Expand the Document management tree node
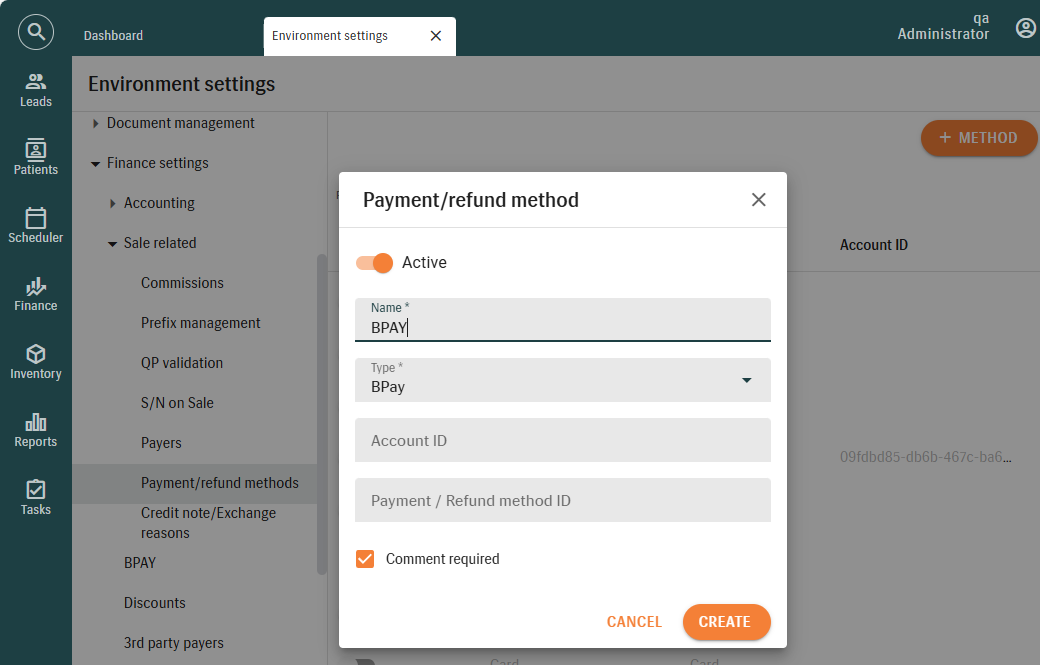Image resolution: width=1040 pixels, height=665 pixels. [96, 124]
